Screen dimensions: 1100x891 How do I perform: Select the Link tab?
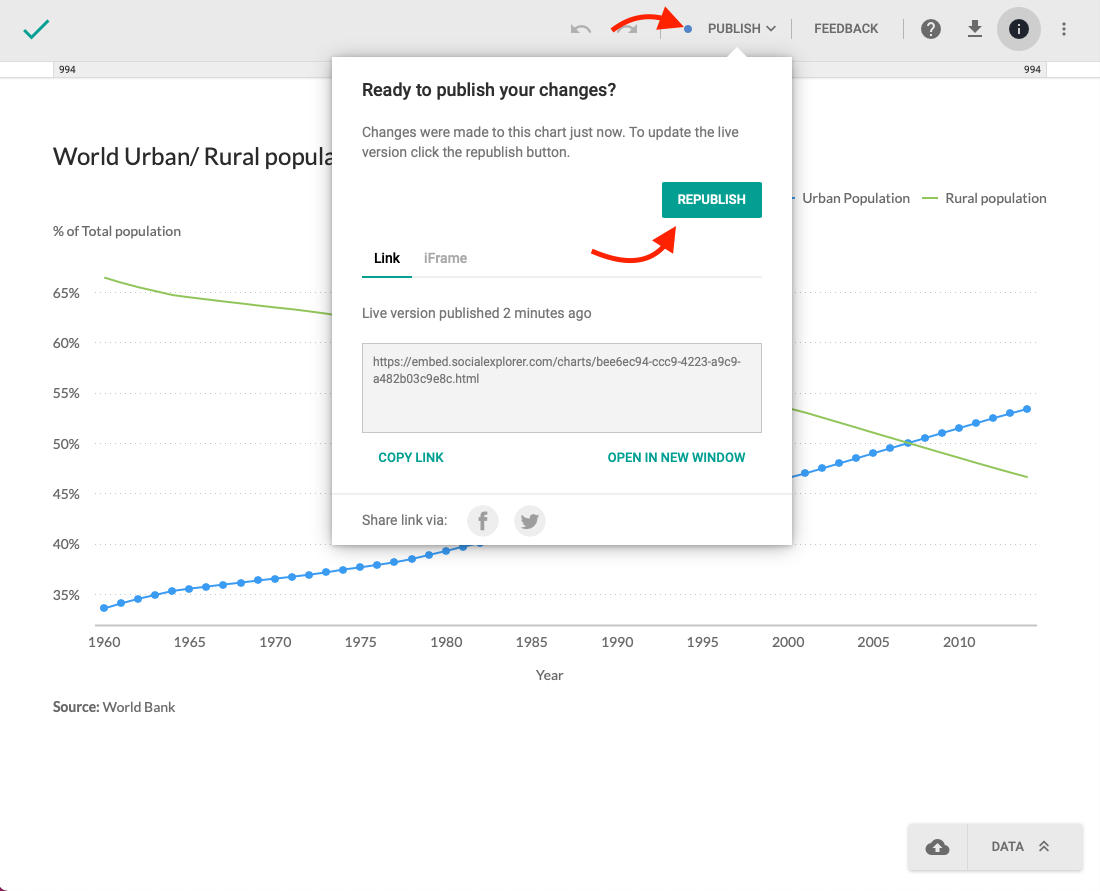[387, 258]
